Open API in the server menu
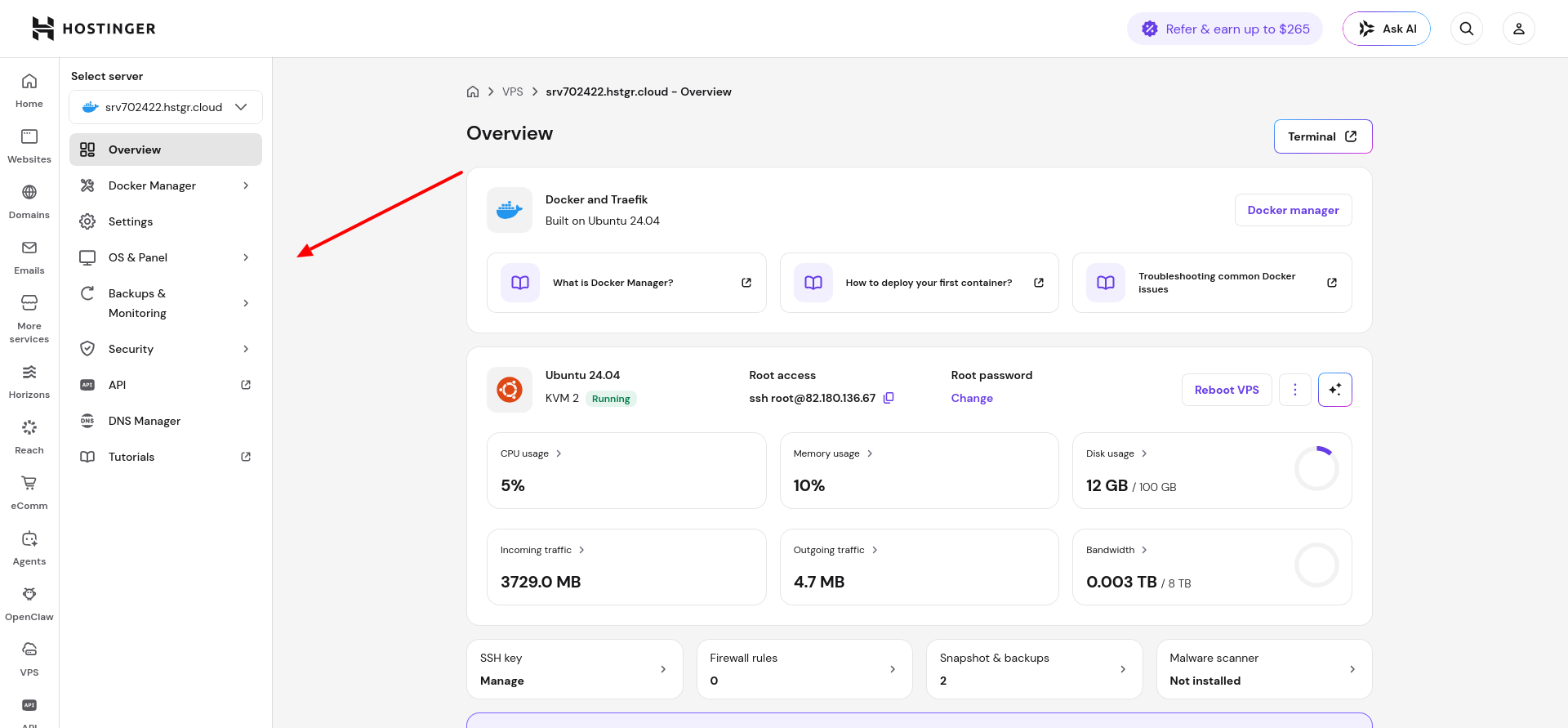The image size is (1568, 728). pos(166,385)
